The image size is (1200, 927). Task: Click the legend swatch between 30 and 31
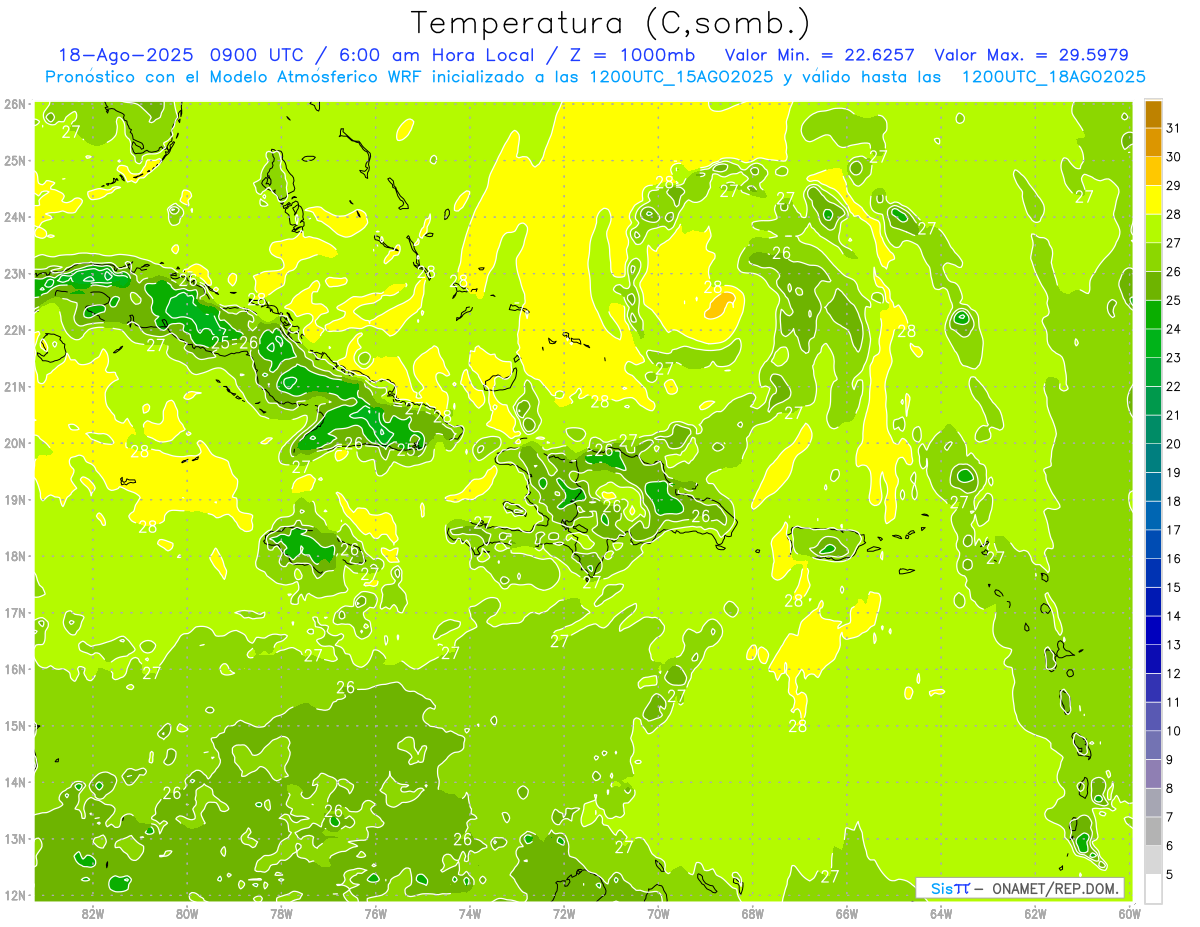(x=1153, y=143)
